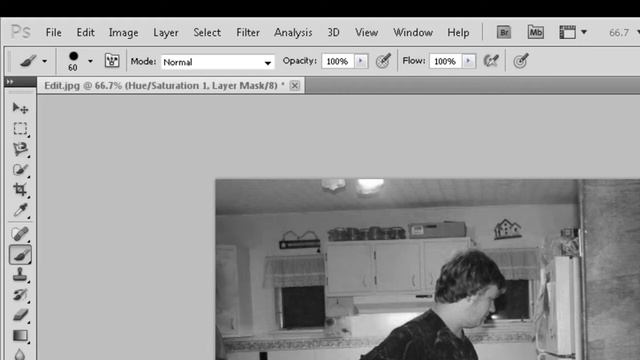Image resolution: width=640 pixels, height=360 pixels.
Task: Select the Crop tool
Action: (20, 189)
